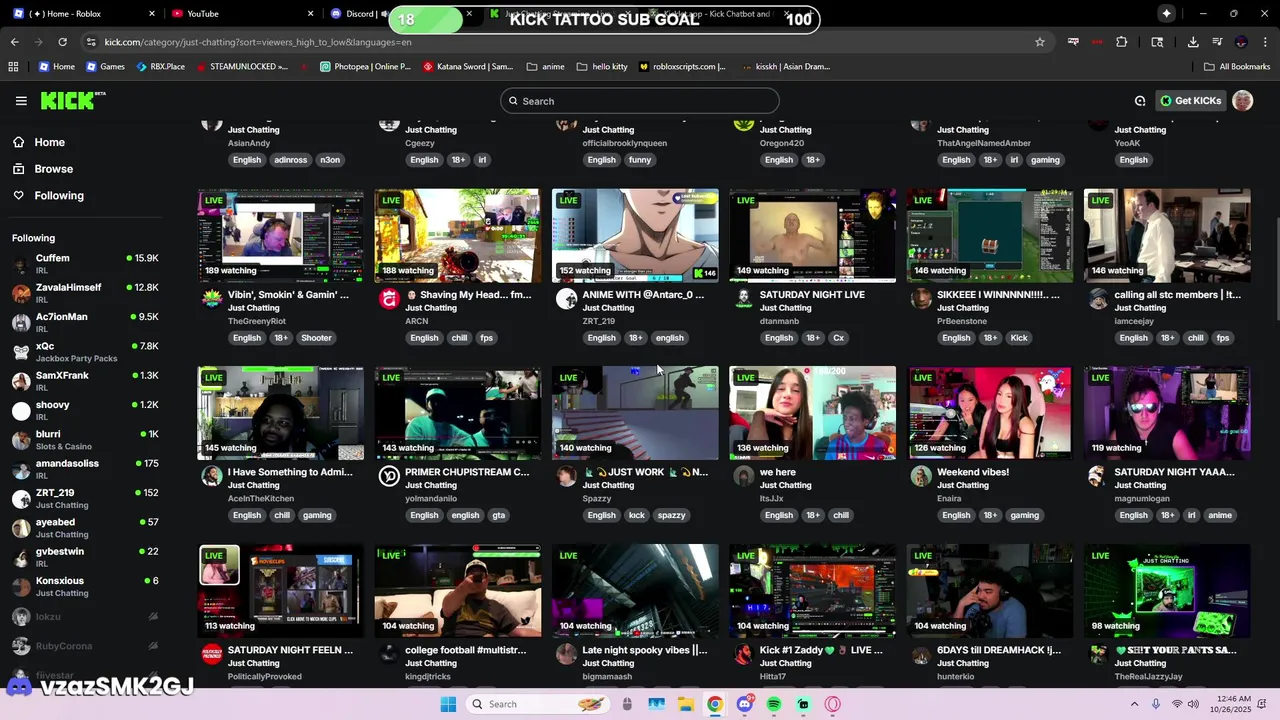Open the RBX.Place bookmark
This screenshot has height=720, width=1280.
[159, 67]
